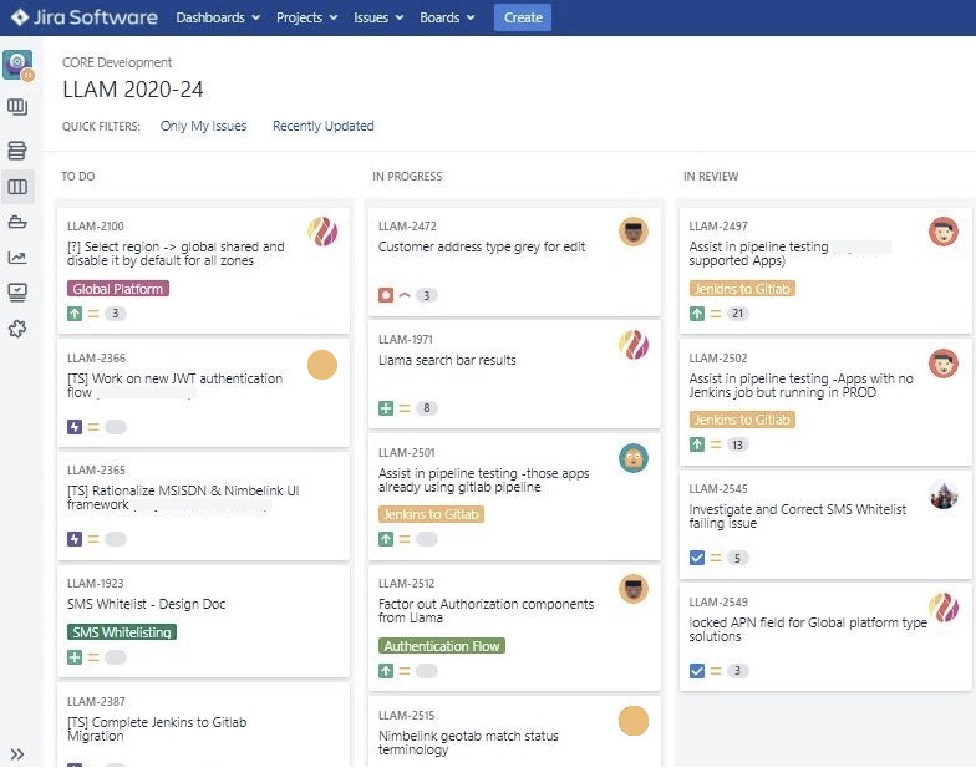Click assignee avatar on LLAM-1971
The image size is (976, 768).
coord(634,345)
